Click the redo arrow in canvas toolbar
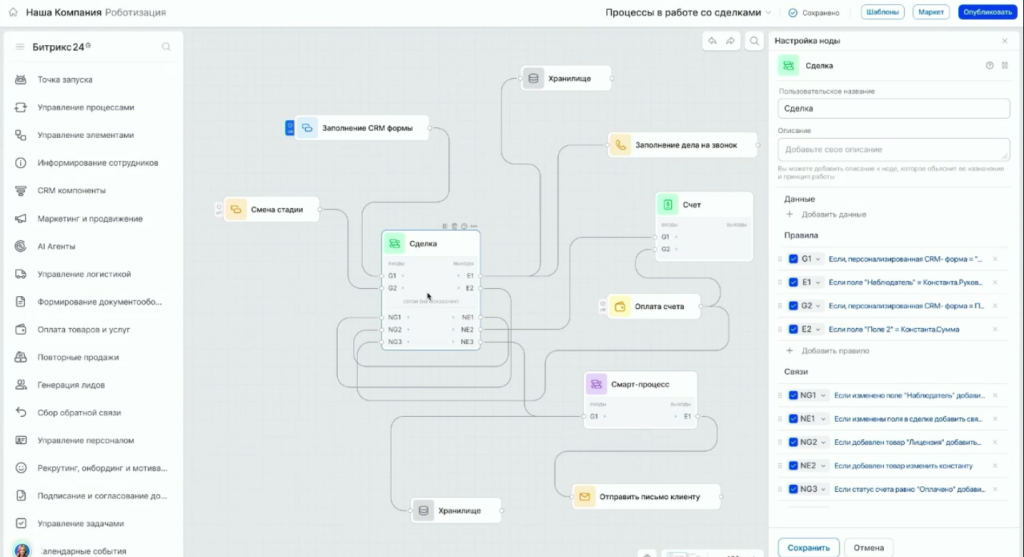Viewport: 1024px width, 557px height. [731, 41]
